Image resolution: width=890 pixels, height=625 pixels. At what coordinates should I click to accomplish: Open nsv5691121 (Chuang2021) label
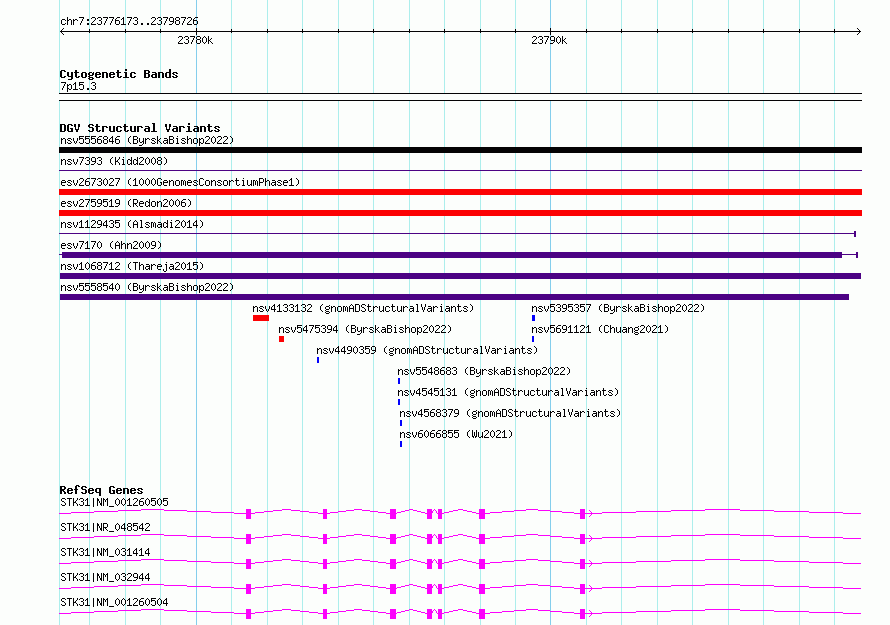[600, 329]
